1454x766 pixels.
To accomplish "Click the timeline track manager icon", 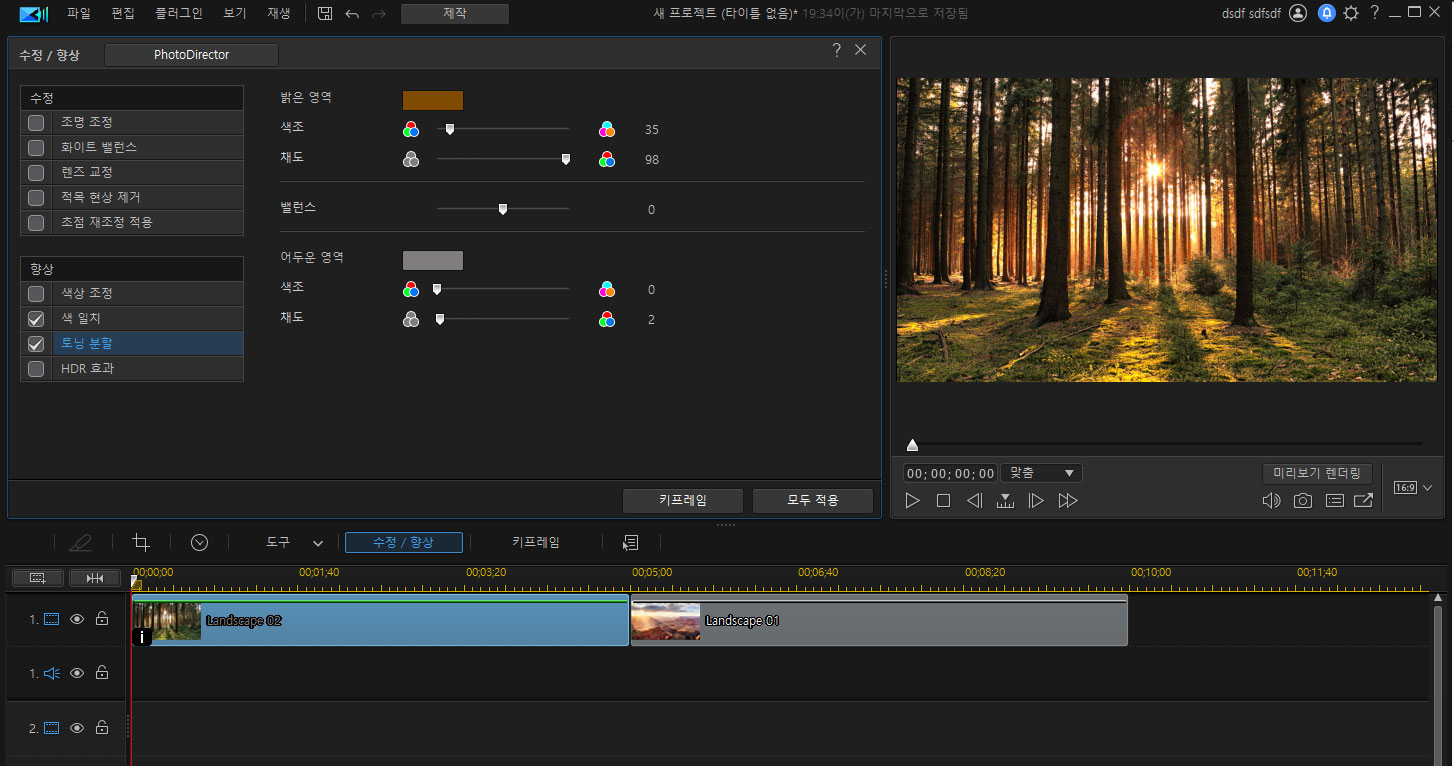I will point(38,578).
